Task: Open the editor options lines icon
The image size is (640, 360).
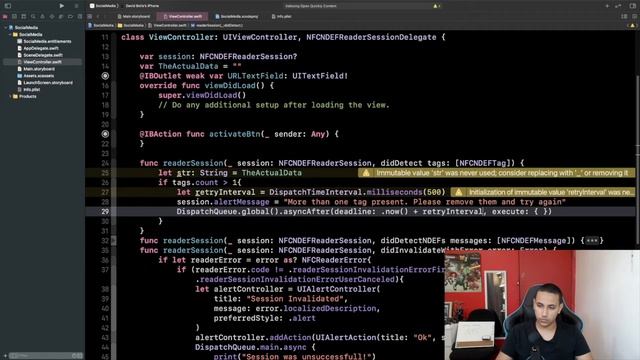Action: 624,16
